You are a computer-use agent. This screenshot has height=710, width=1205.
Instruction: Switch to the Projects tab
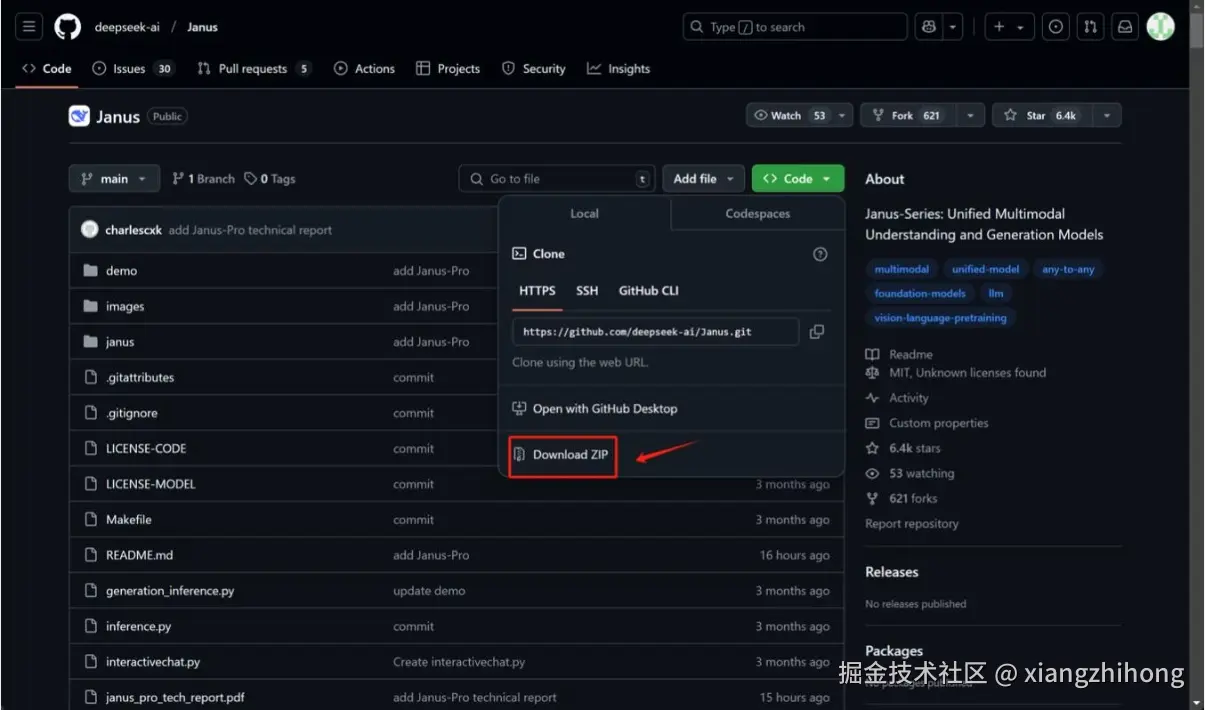click(x=448, y=68)
